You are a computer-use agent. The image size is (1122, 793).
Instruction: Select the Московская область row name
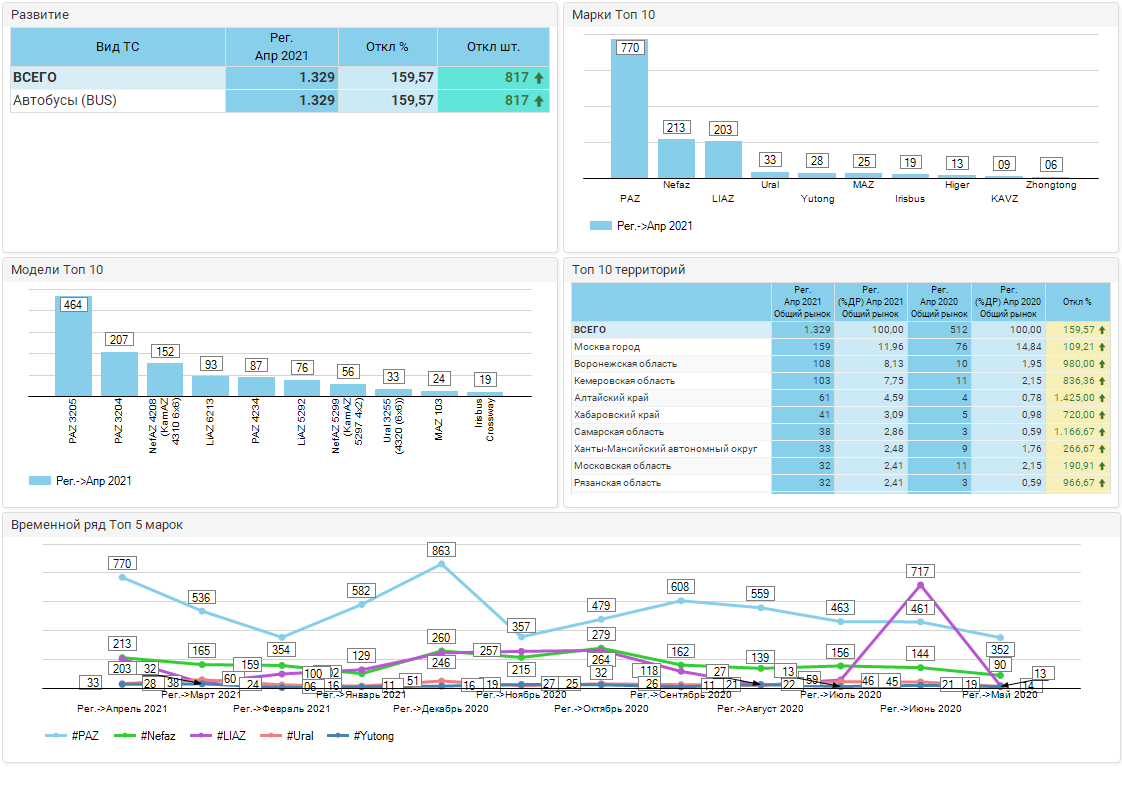[622, 466]
